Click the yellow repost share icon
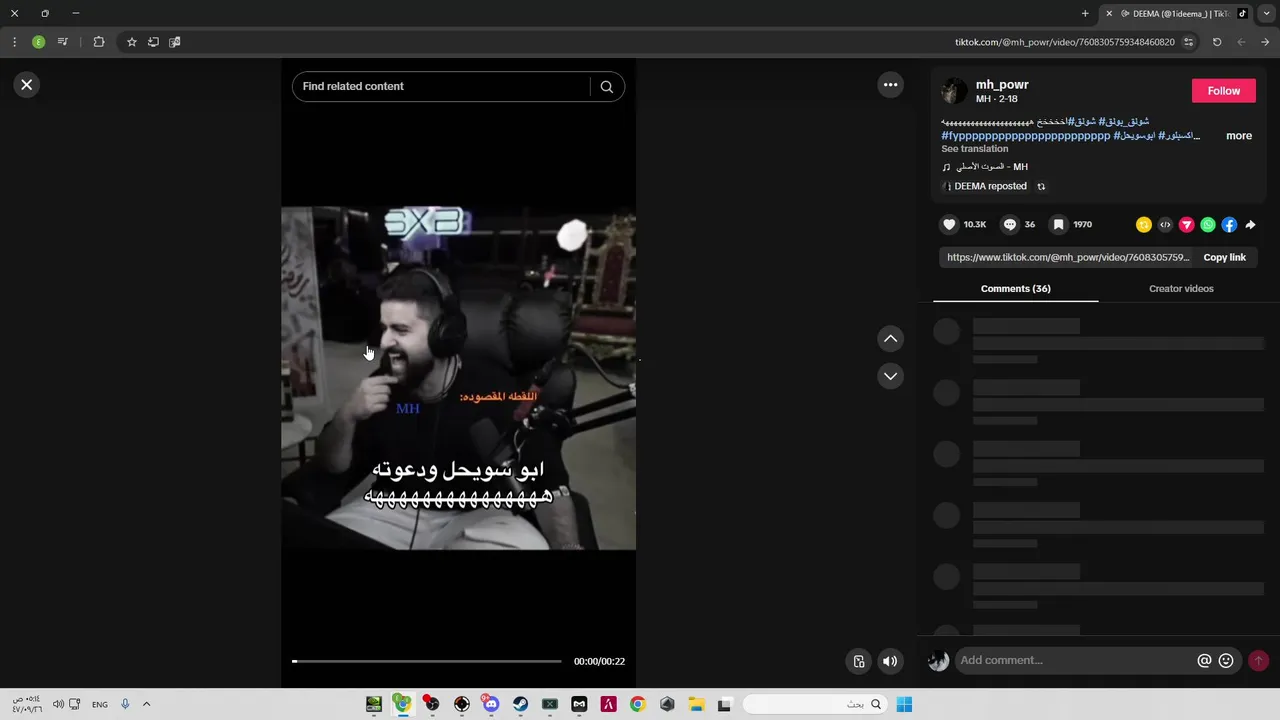The height and width of the screenshot is (720, 1280). click(x=1144, y=225)
